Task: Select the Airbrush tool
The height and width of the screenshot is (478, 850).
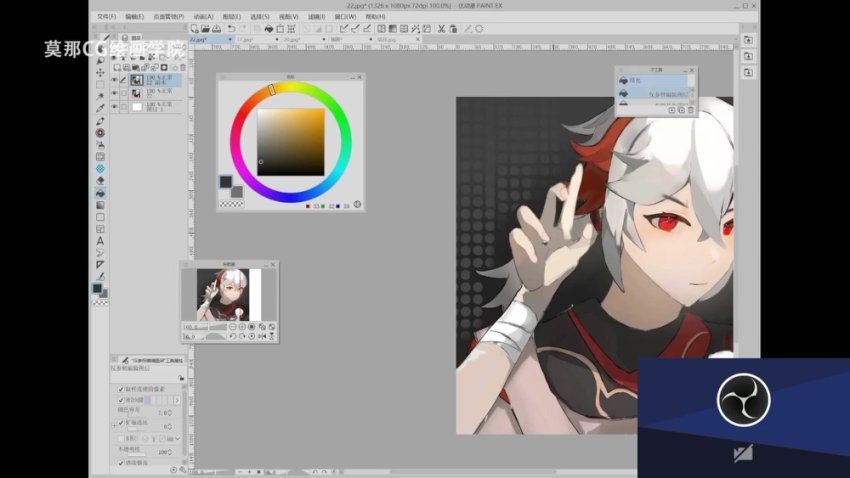Action: pos(100,145)
